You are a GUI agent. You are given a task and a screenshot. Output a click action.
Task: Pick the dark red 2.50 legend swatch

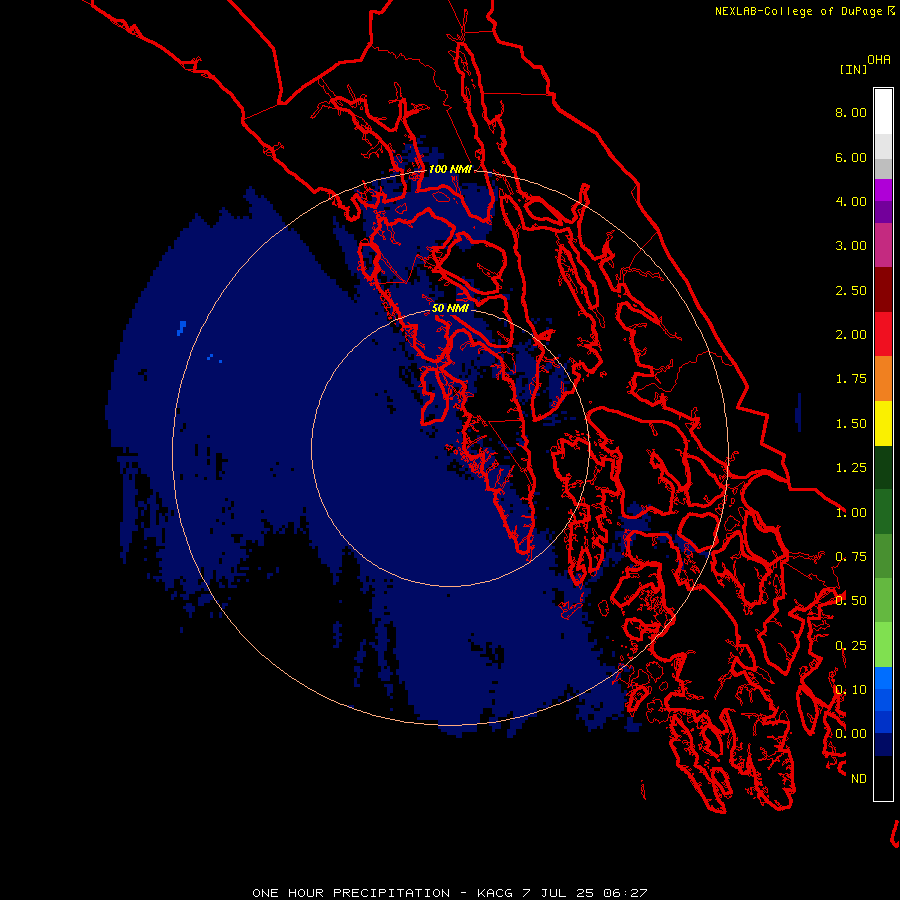pyautogui.click(x=883, y=290)
